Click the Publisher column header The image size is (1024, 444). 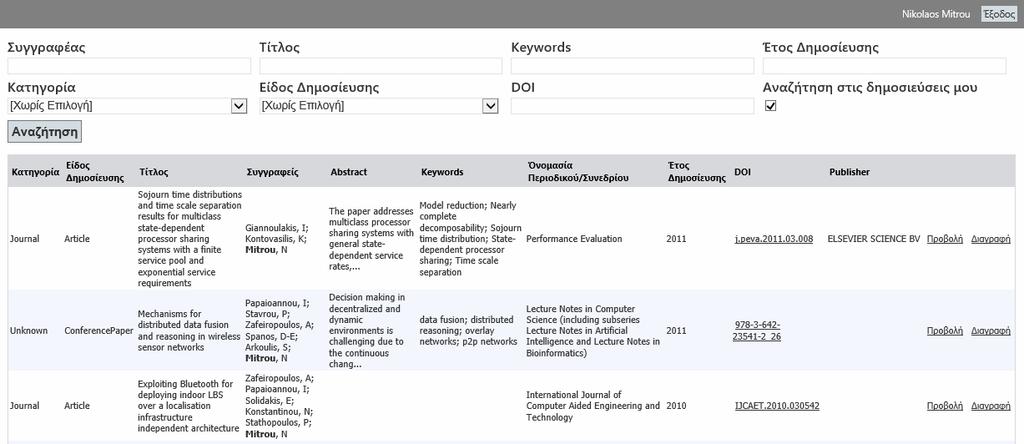(x=850, y=172)
